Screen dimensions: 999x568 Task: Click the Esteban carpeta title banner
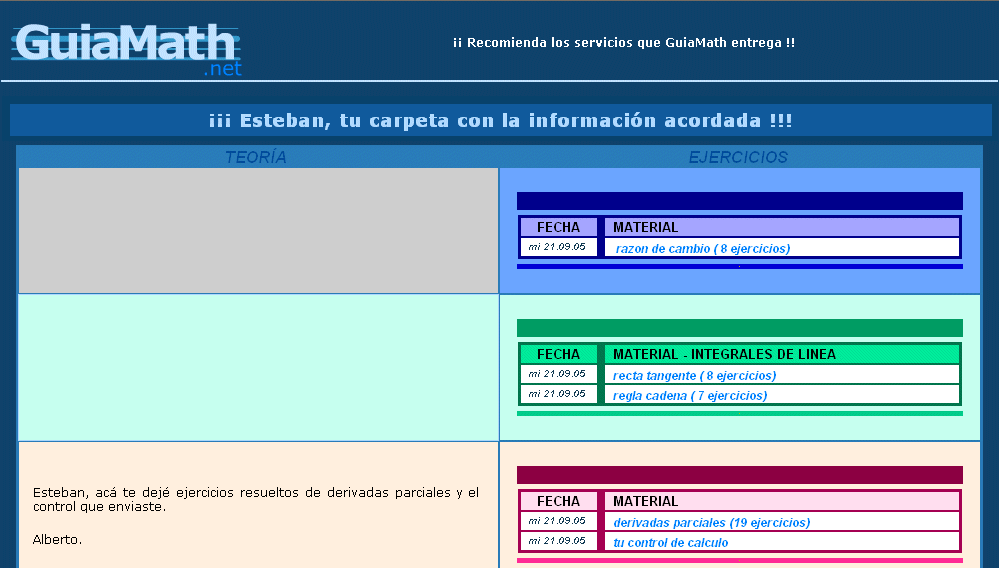(501, 120)
